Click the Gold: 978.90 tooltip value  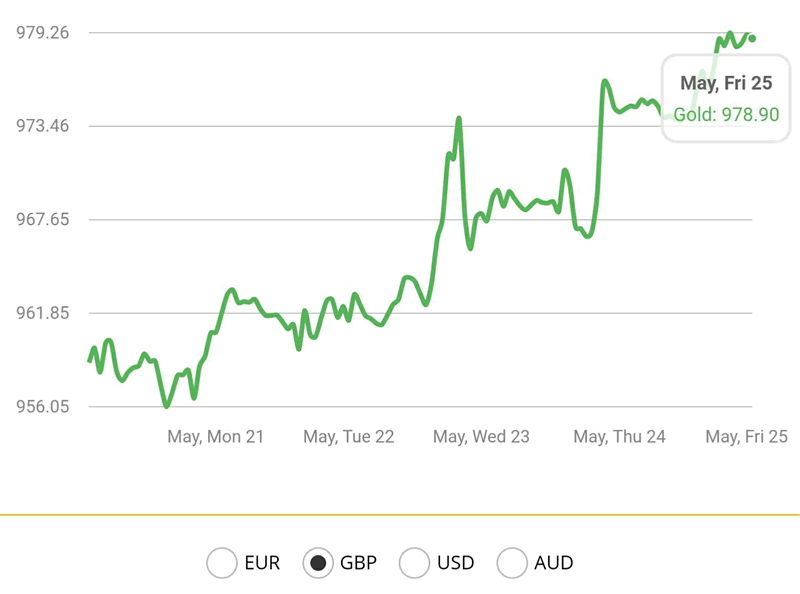click(726, 114)
